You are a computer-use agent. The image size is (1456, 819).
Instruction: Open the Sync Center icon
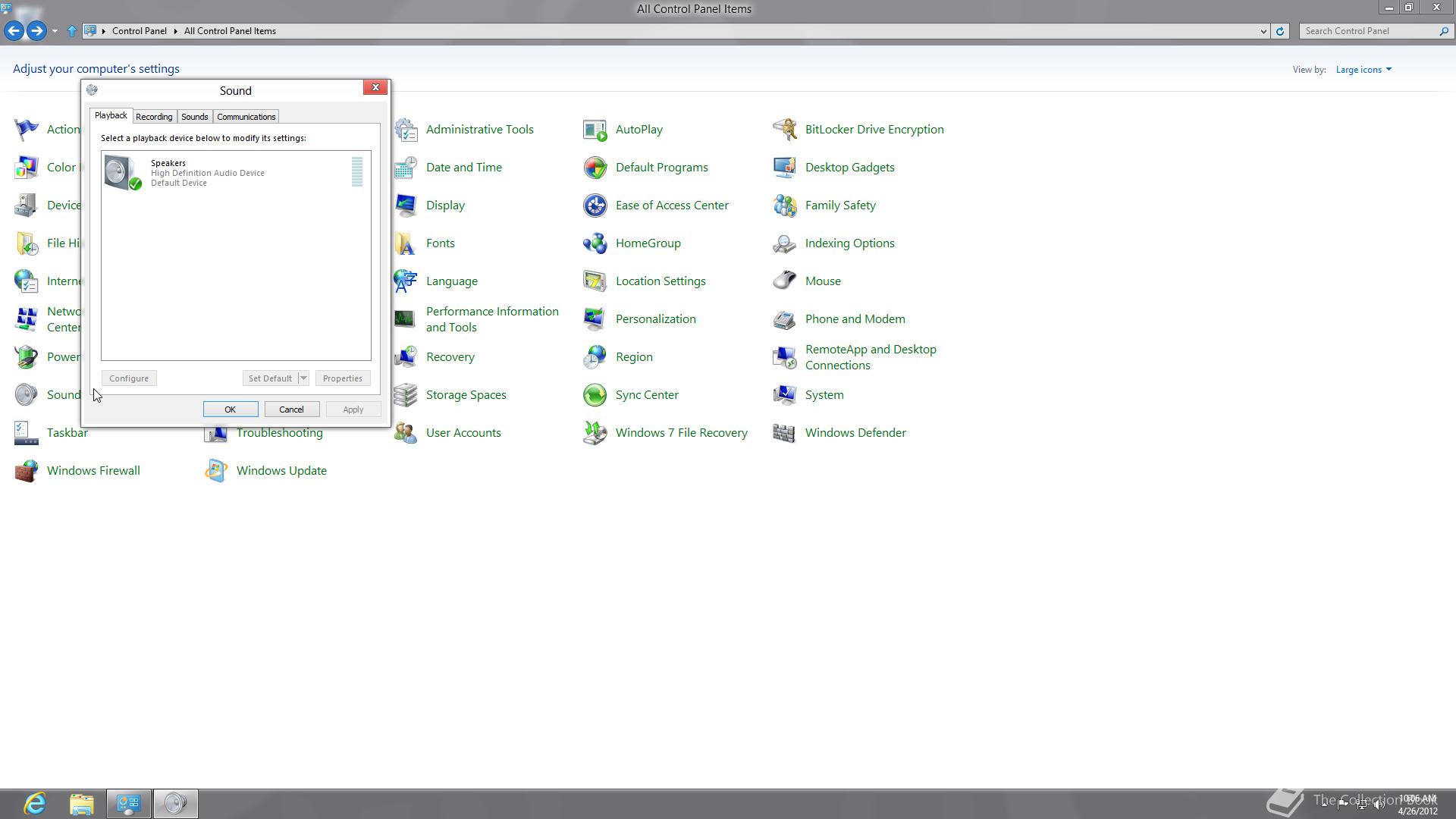point(595,395)
